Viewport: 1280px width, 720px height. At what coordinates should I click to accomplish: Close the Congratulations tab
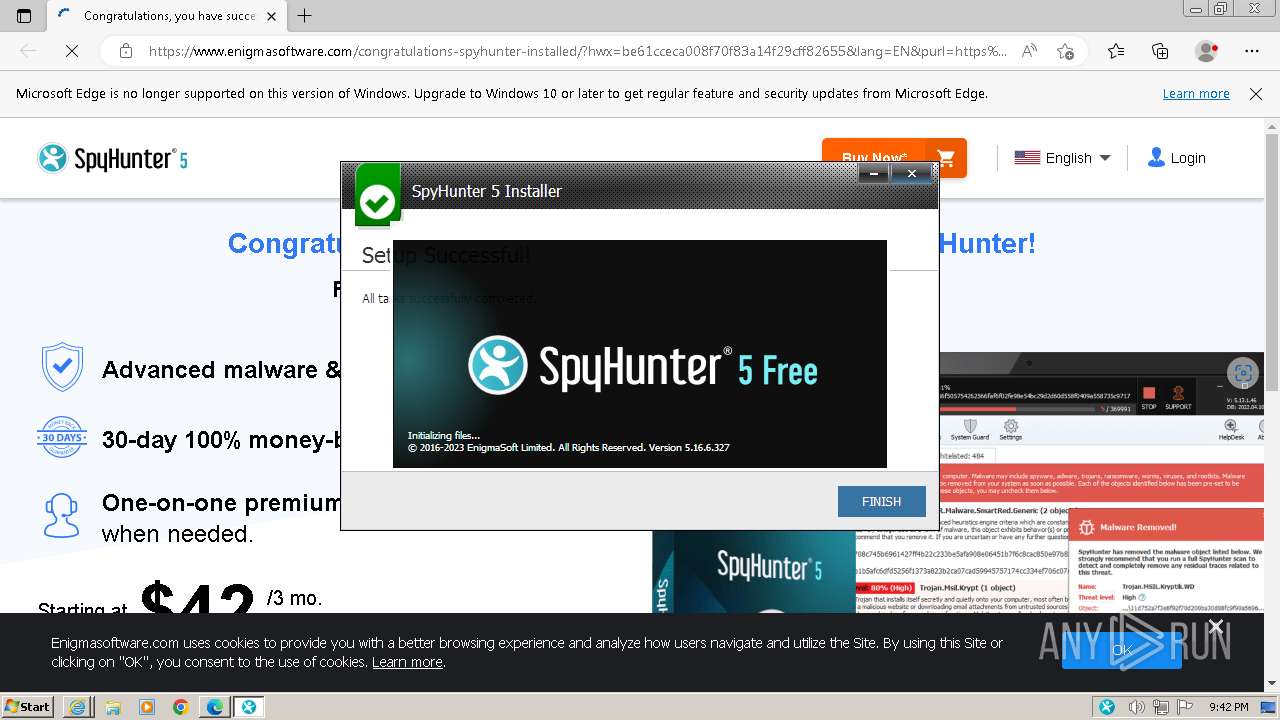pyautogui.click(x=271, y=16)
